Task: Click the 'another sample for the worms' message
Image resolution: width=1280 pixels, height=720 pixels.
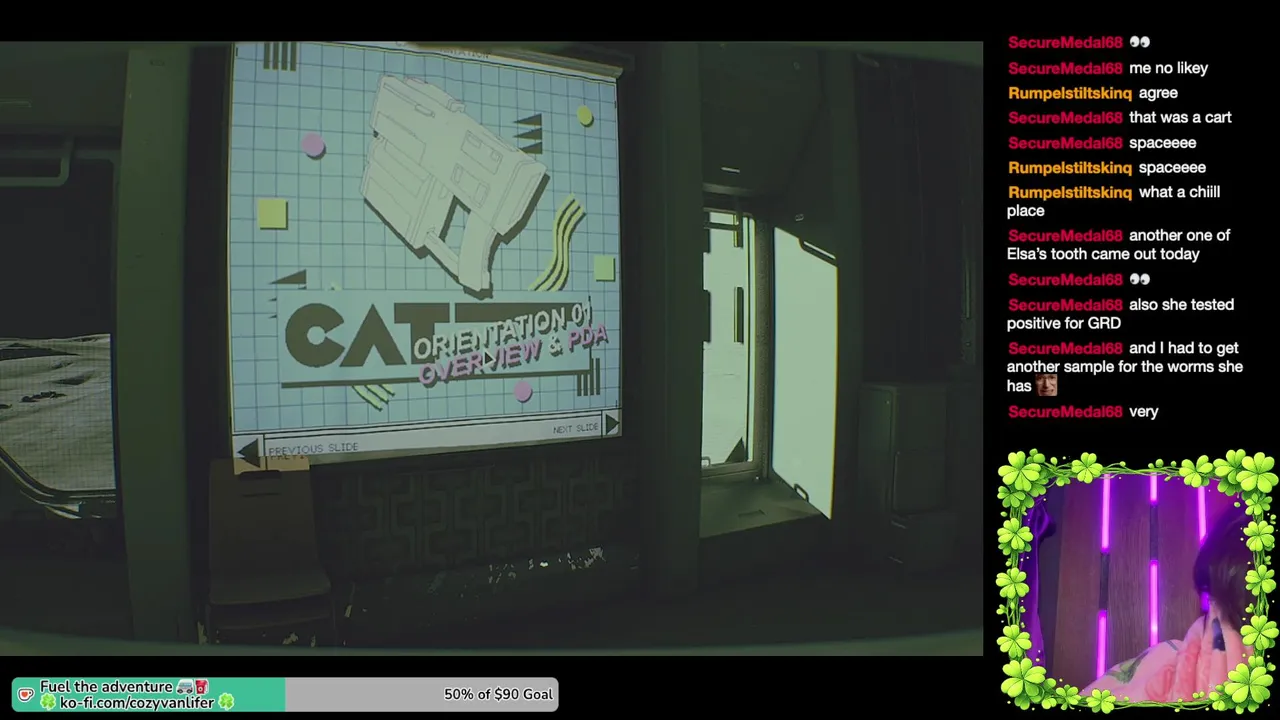Action: point(1125,366)
